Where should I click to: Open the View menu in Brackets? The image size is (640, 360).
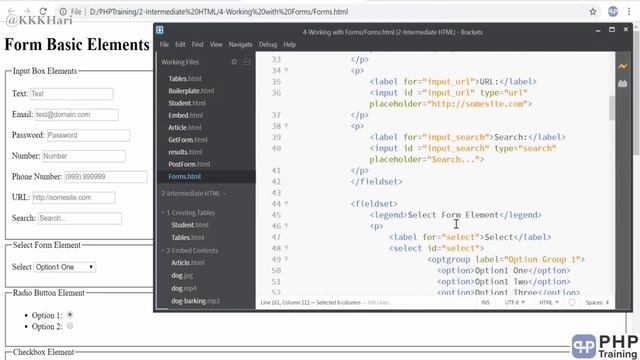tap(216, 44)
